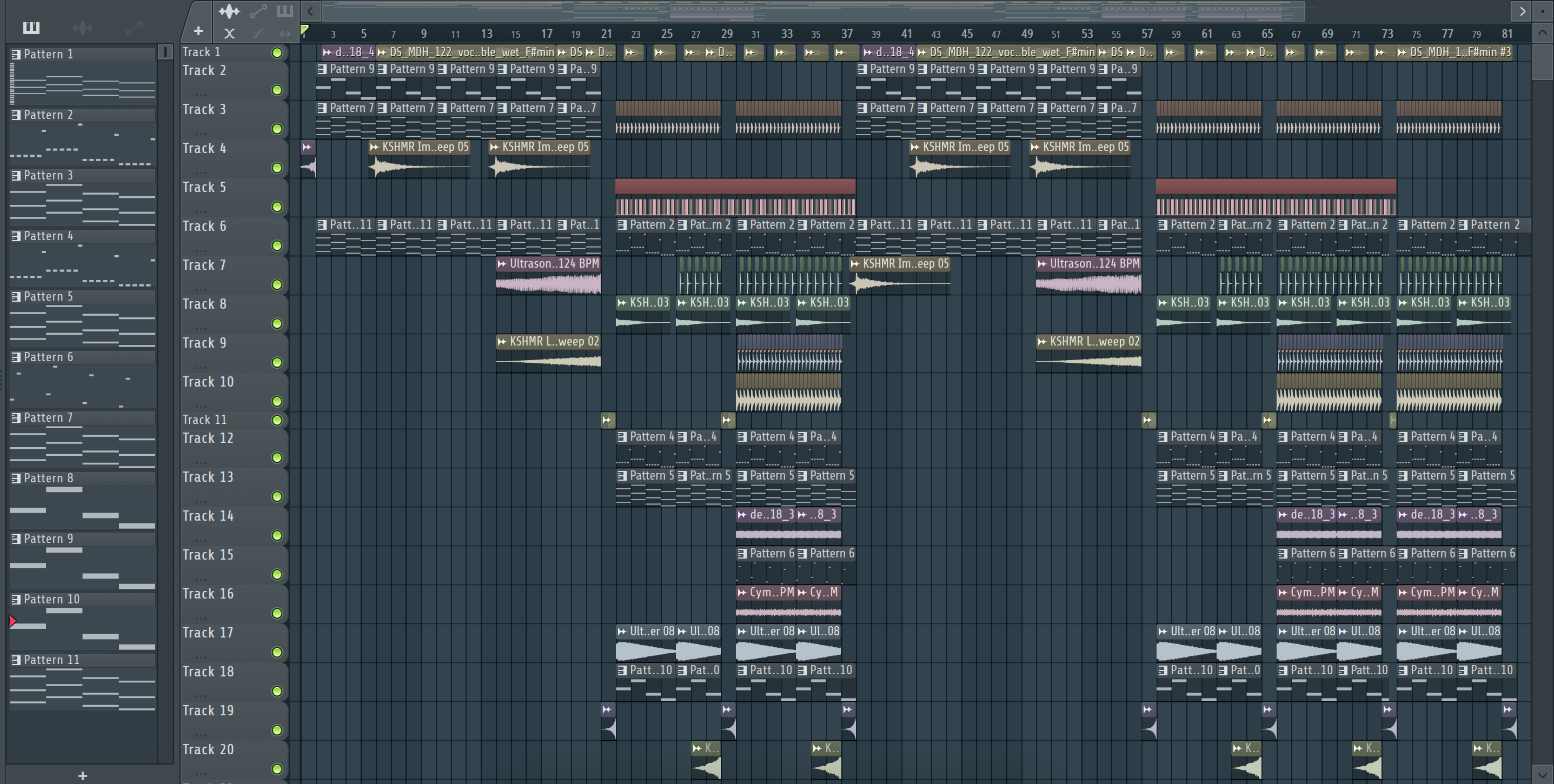The image size is (1554, 784).
Task: Select the small audio clip at bar 1 on Track 4
Action: click(x=308, y=158)
